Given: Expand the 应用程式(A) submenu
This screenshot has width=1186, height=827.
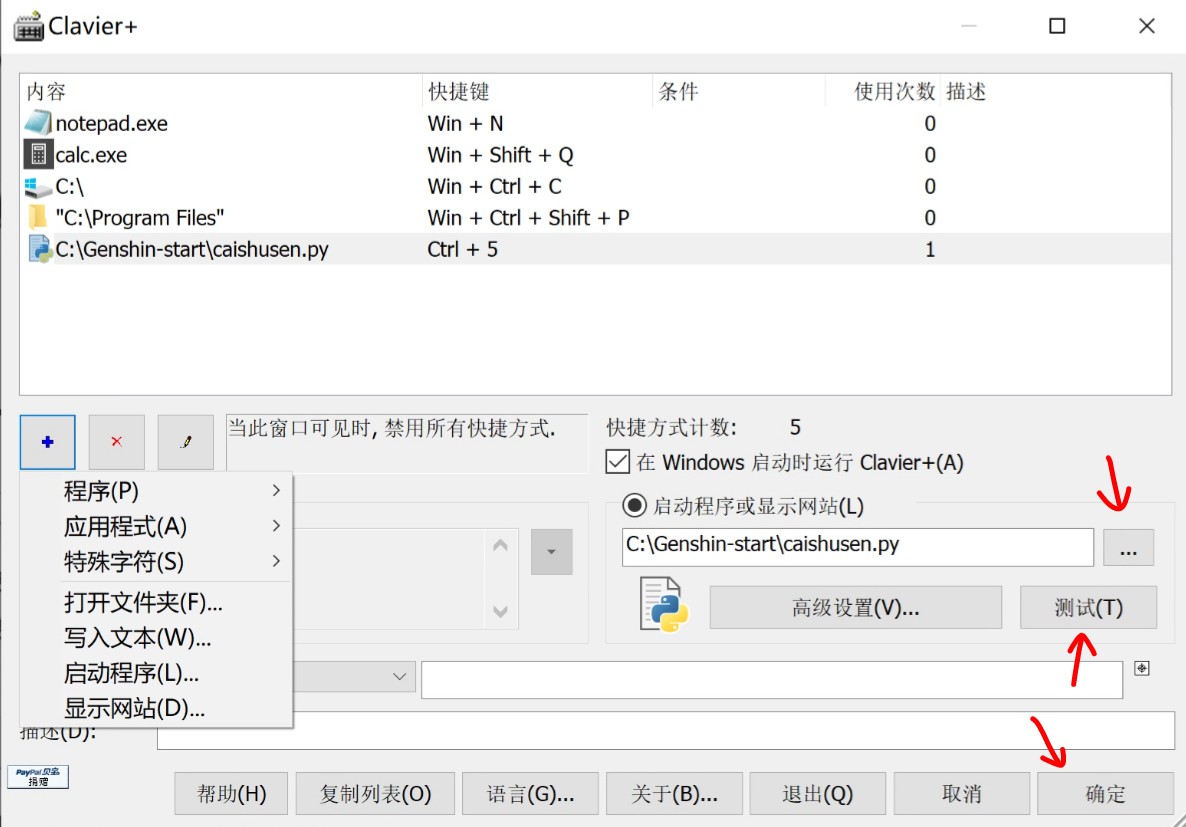Looking at the screenshot, I should click(156, 526).
